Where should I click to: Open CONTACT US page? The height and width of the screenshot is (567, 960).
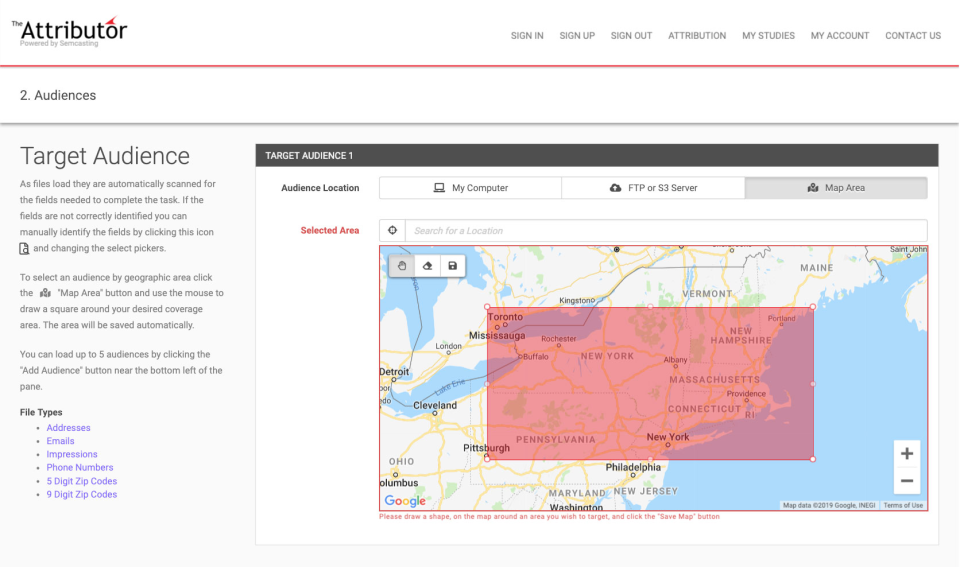point(913,36)
